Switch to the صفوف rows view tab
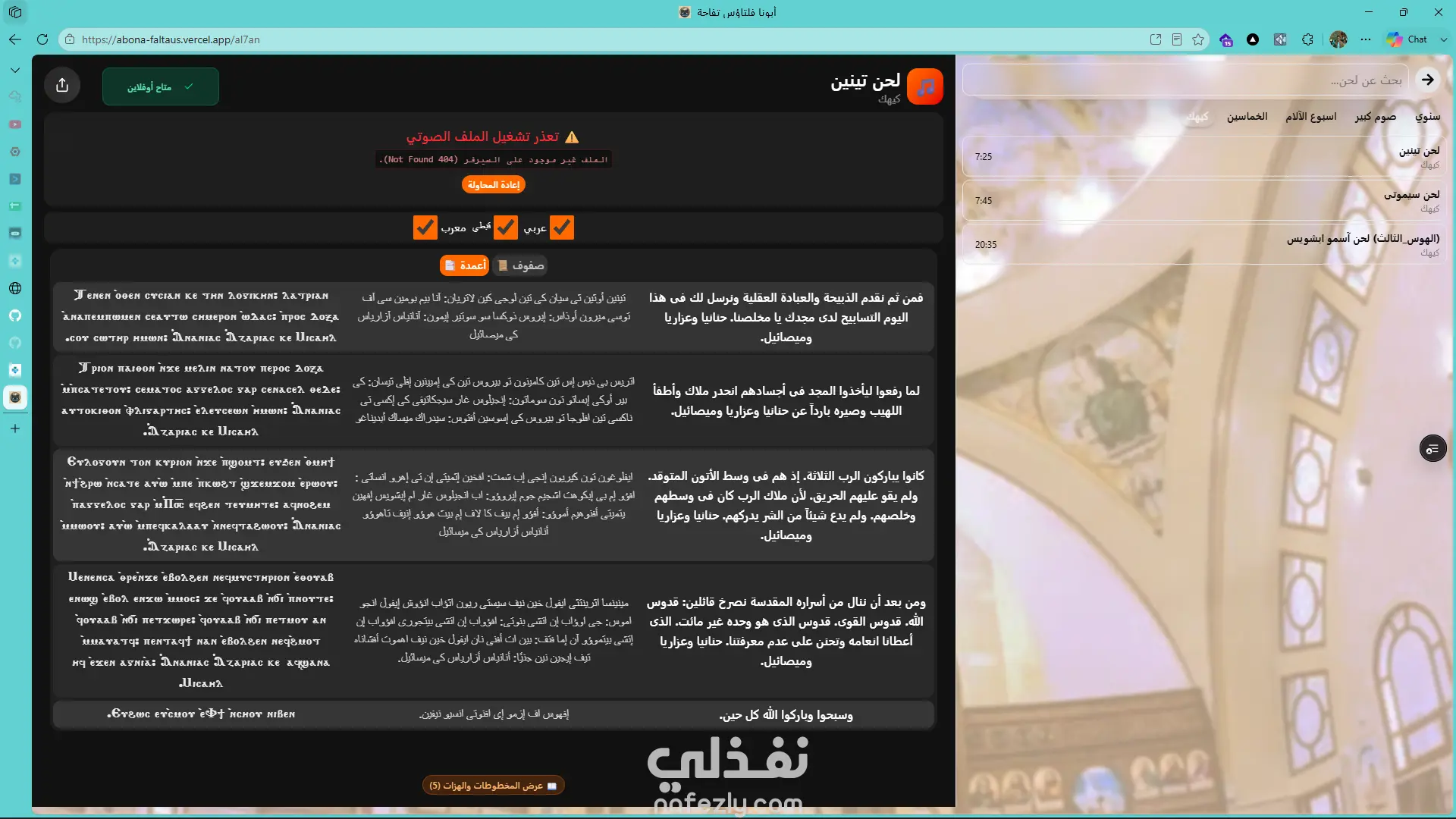The image size is (1456, 819). tap(520, 265)
